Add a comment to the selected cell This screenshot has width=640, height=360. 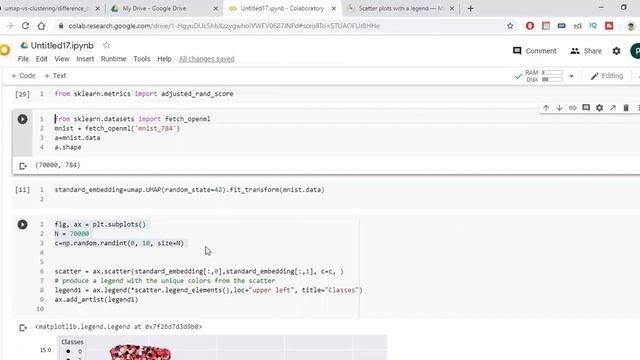click(x=586, y=108)
